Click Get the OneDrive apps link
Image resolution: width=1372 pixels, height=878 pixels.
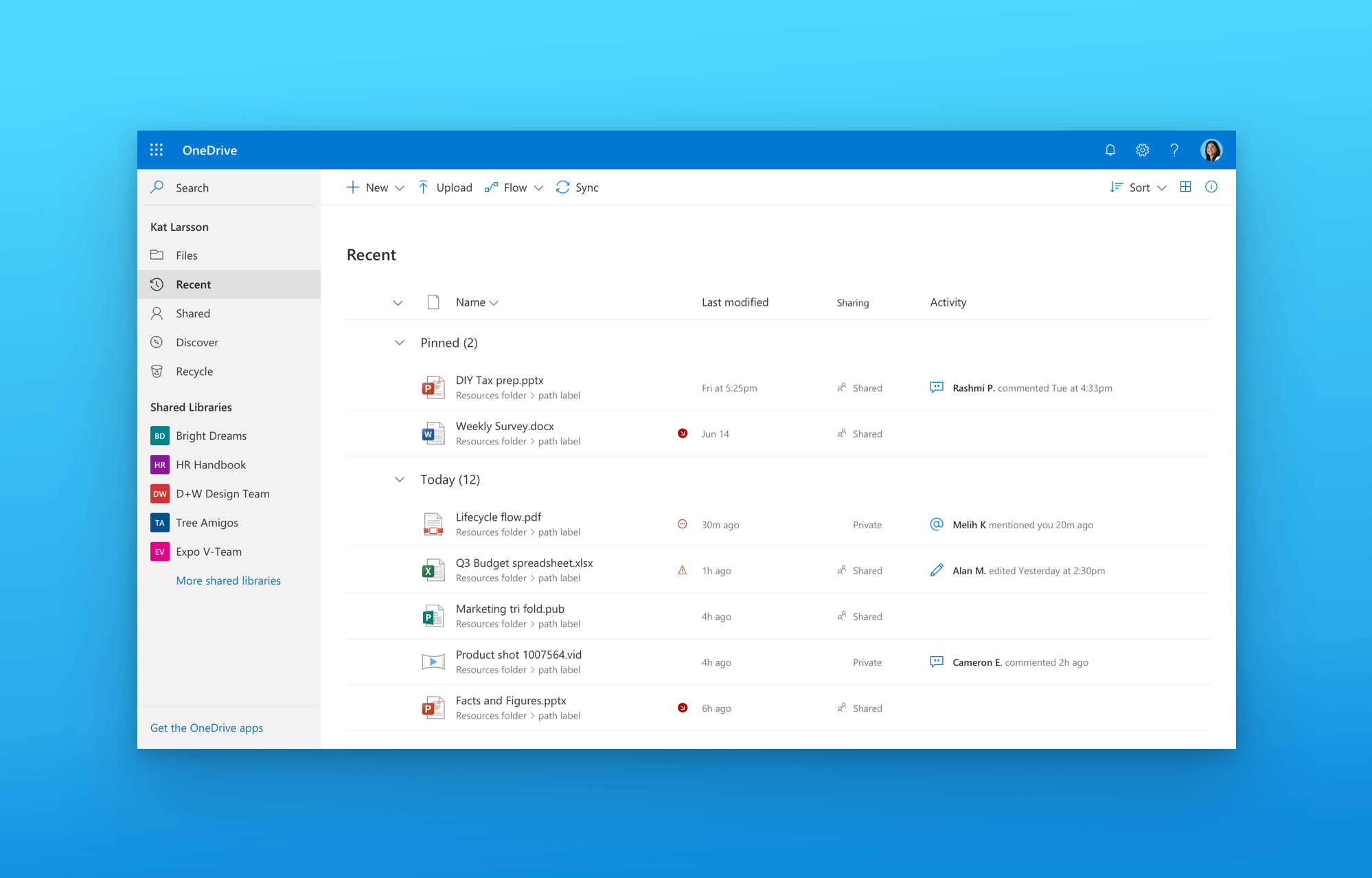(205, 727)
